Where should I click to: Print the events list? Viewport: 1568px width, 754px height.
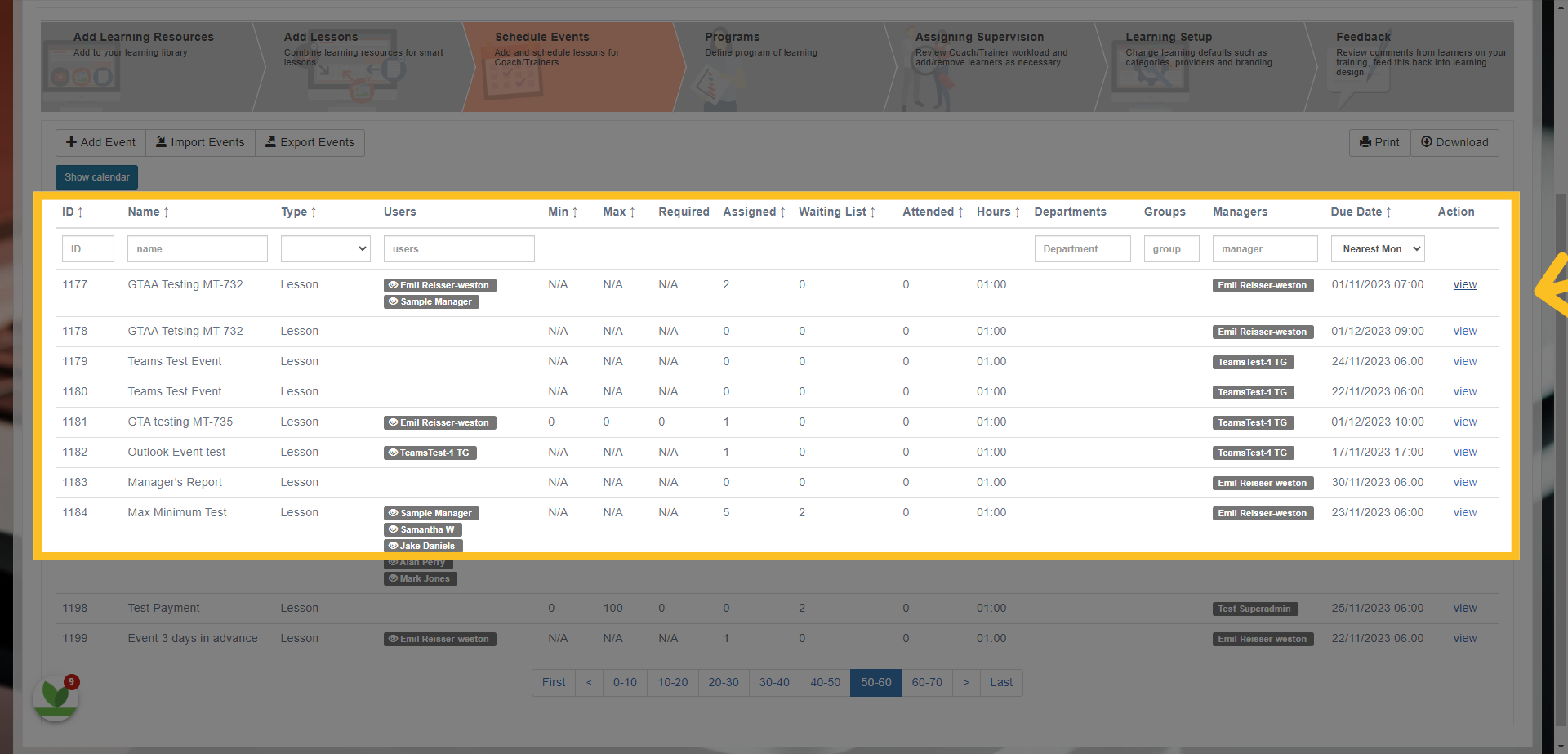[1379, 142]
